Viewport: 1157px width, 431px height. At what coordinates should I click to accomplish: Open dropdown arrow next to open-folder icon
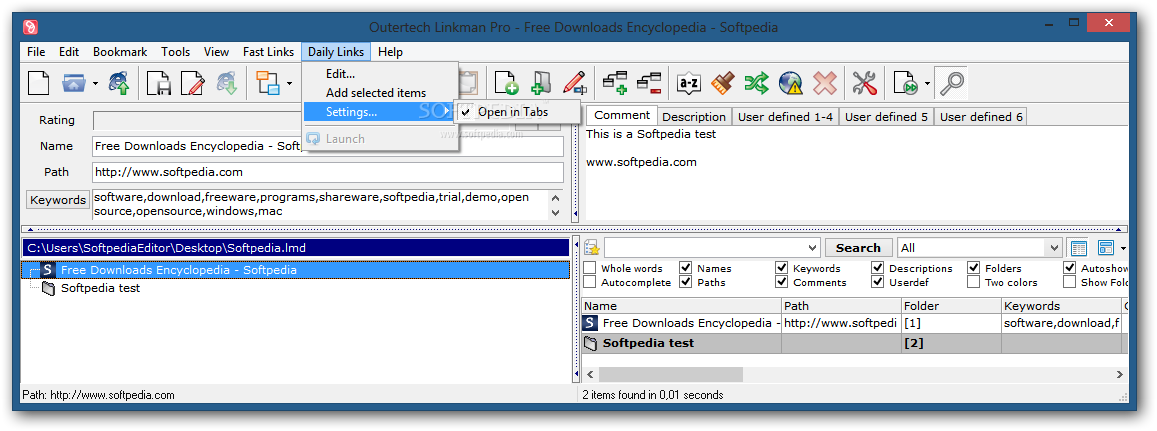point(95,83)
